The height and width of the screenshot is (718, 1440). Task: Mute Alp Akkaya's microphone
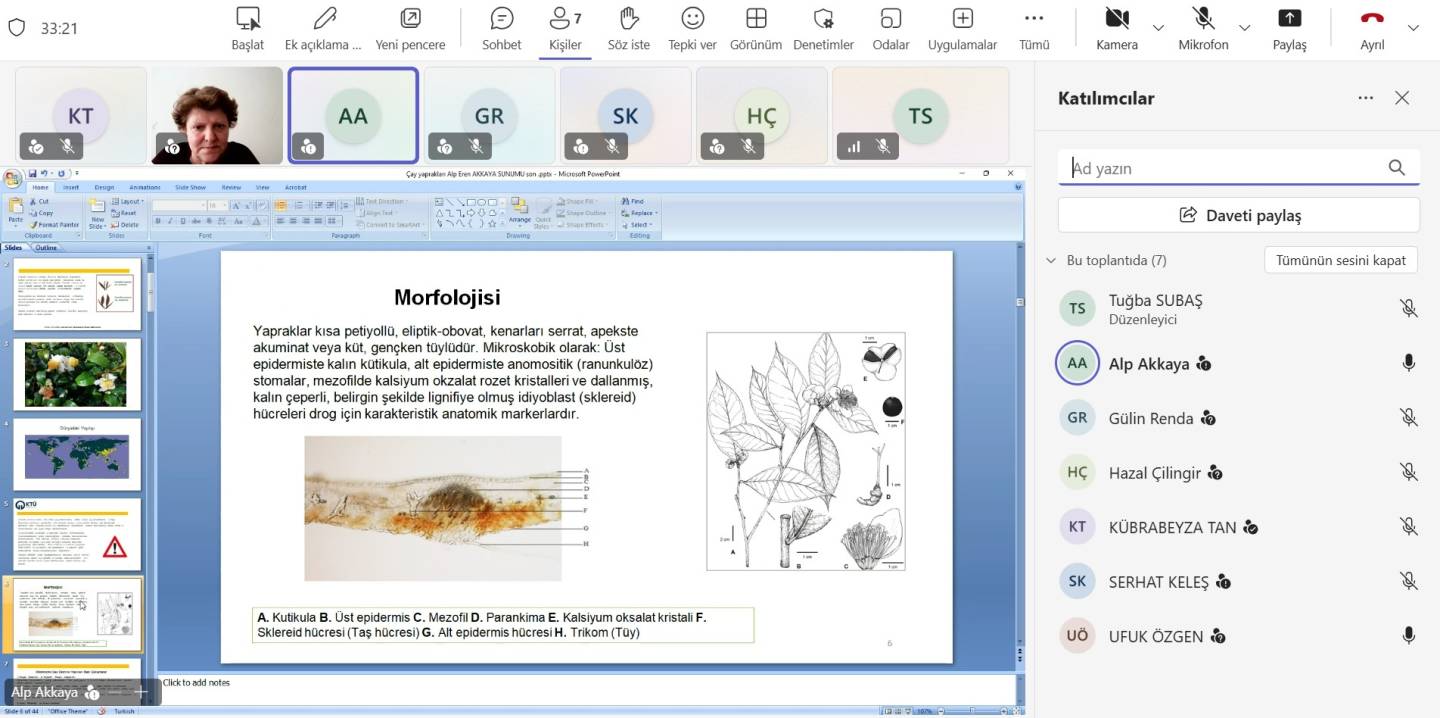(x=1408, y=363)
